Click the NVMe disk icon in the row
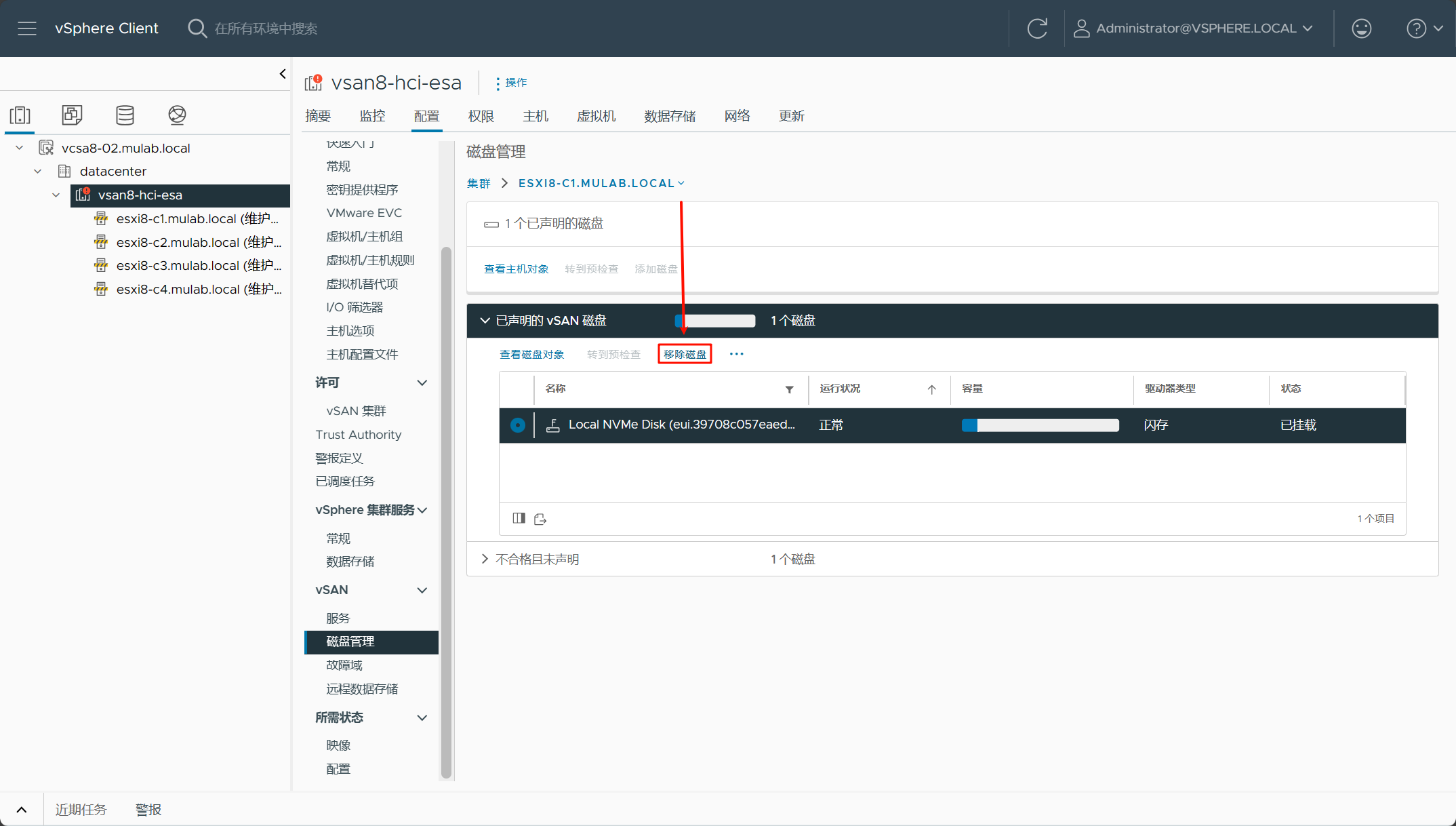 pyautogui.click(x=552, y=425)
